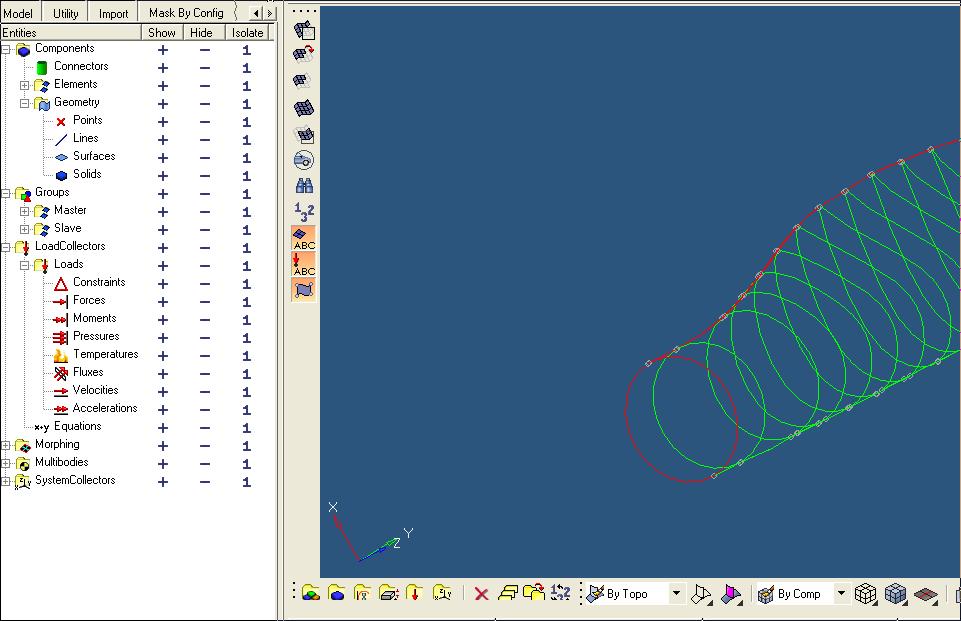Click the car Spherical Clipping icon
Viewport: 961px width, 621px height.
(x=305, y=160)
